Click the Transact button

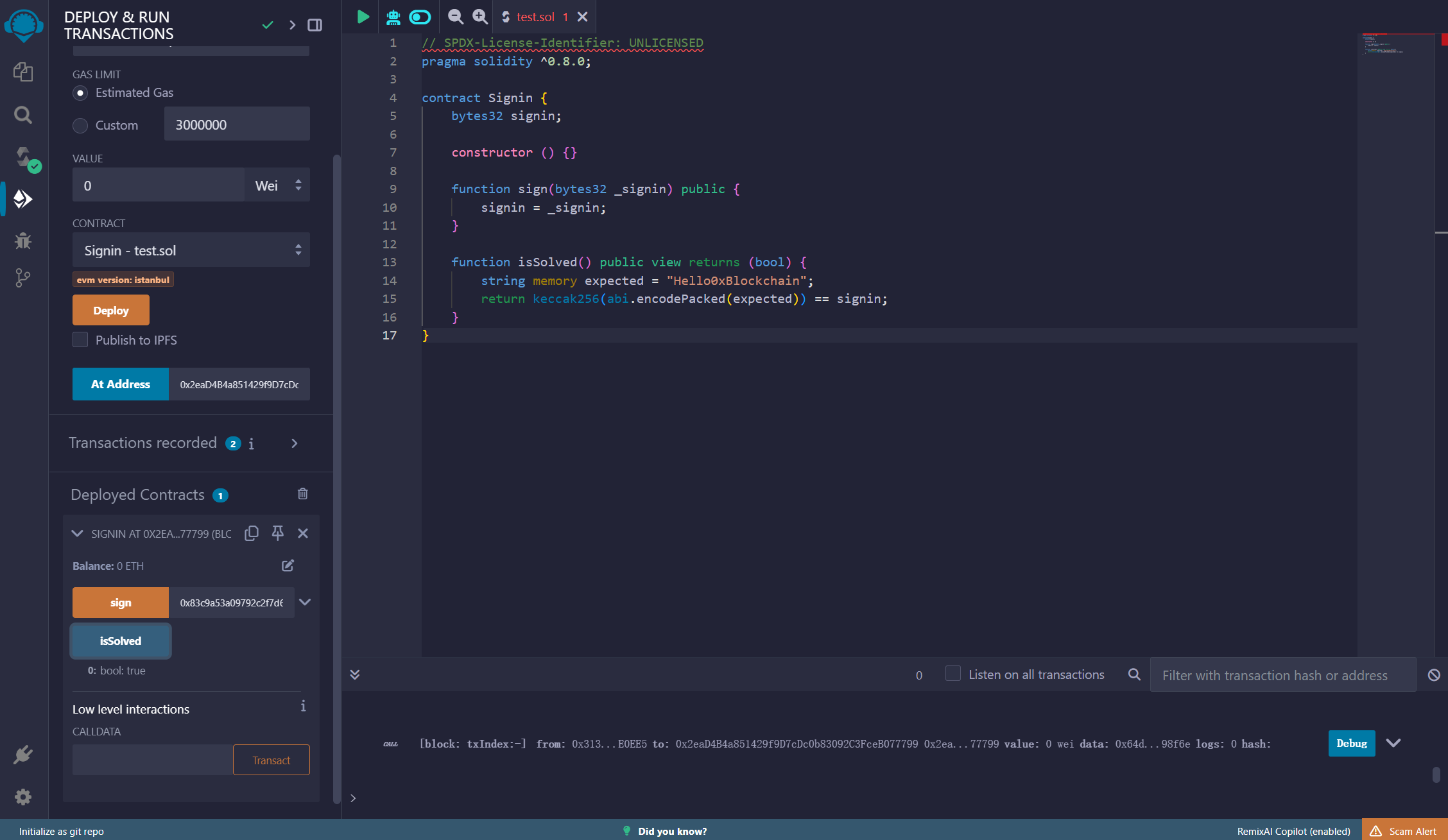271,760
